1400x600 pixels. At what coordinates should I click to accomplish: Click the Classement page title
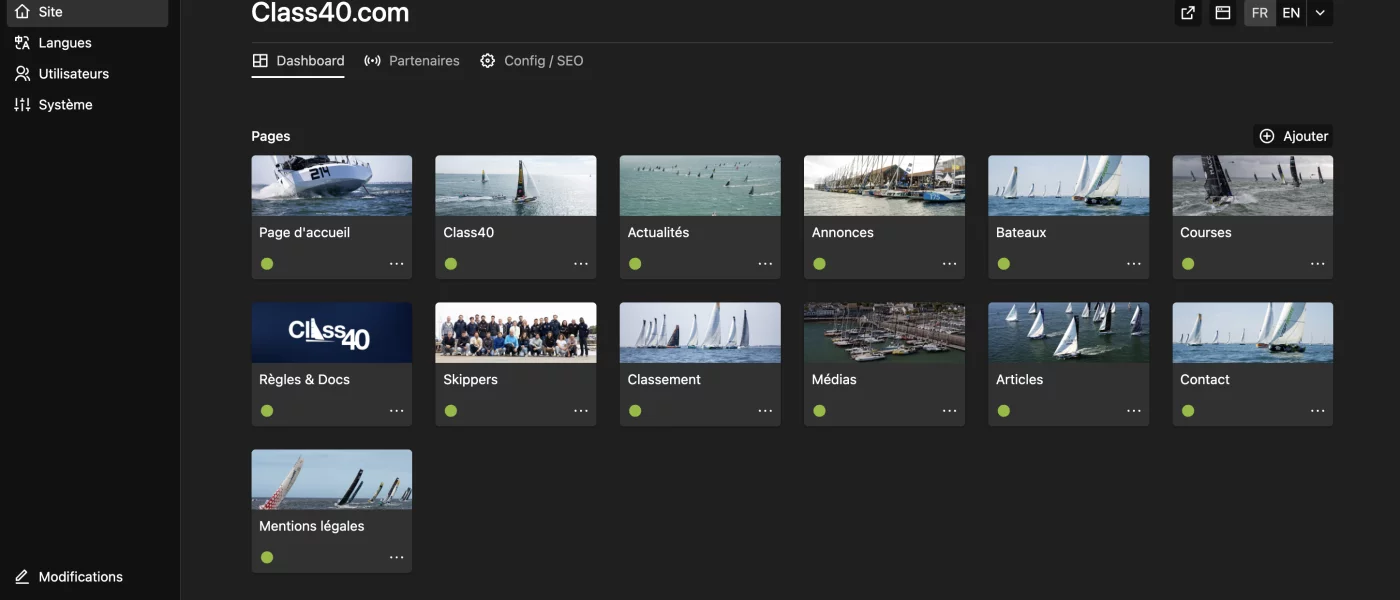pyautogui.click(x=664, y=380)
